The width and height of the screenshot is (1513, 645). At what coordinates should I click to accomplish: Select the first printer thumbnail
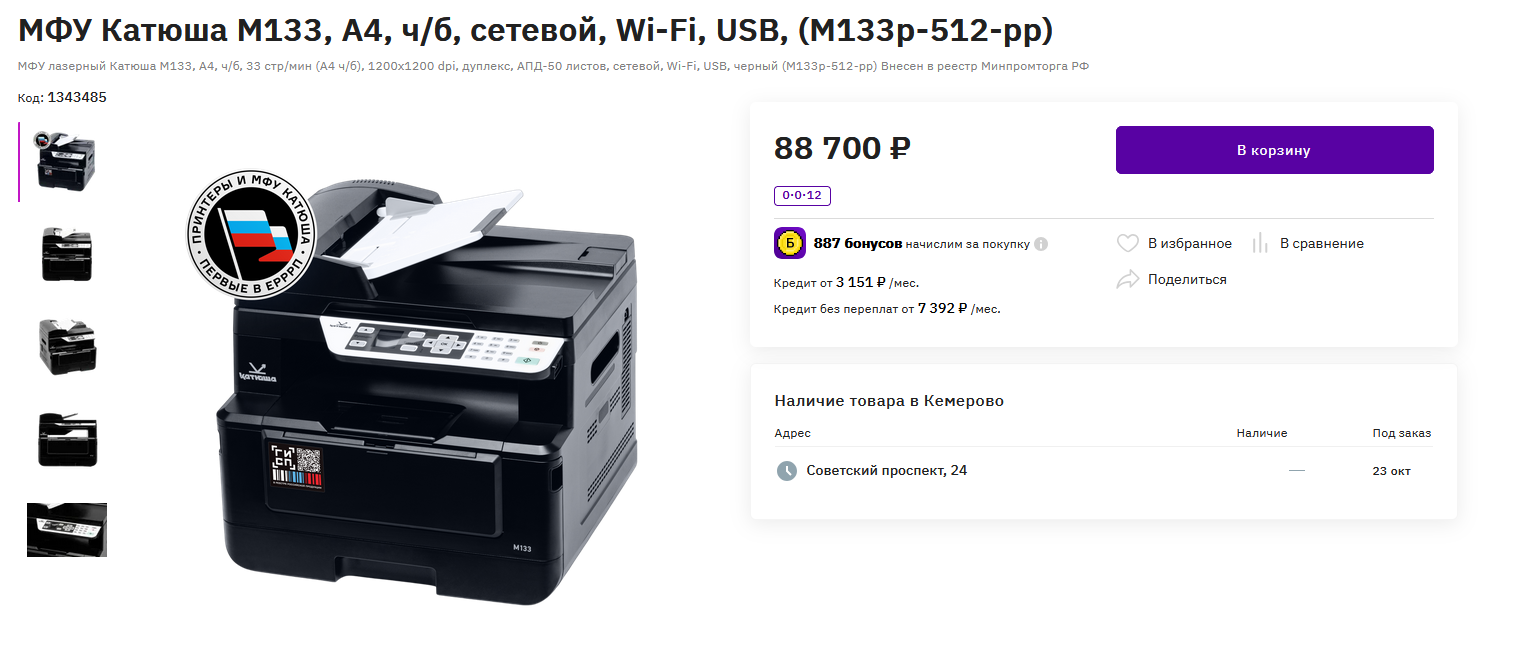point(66,162)
